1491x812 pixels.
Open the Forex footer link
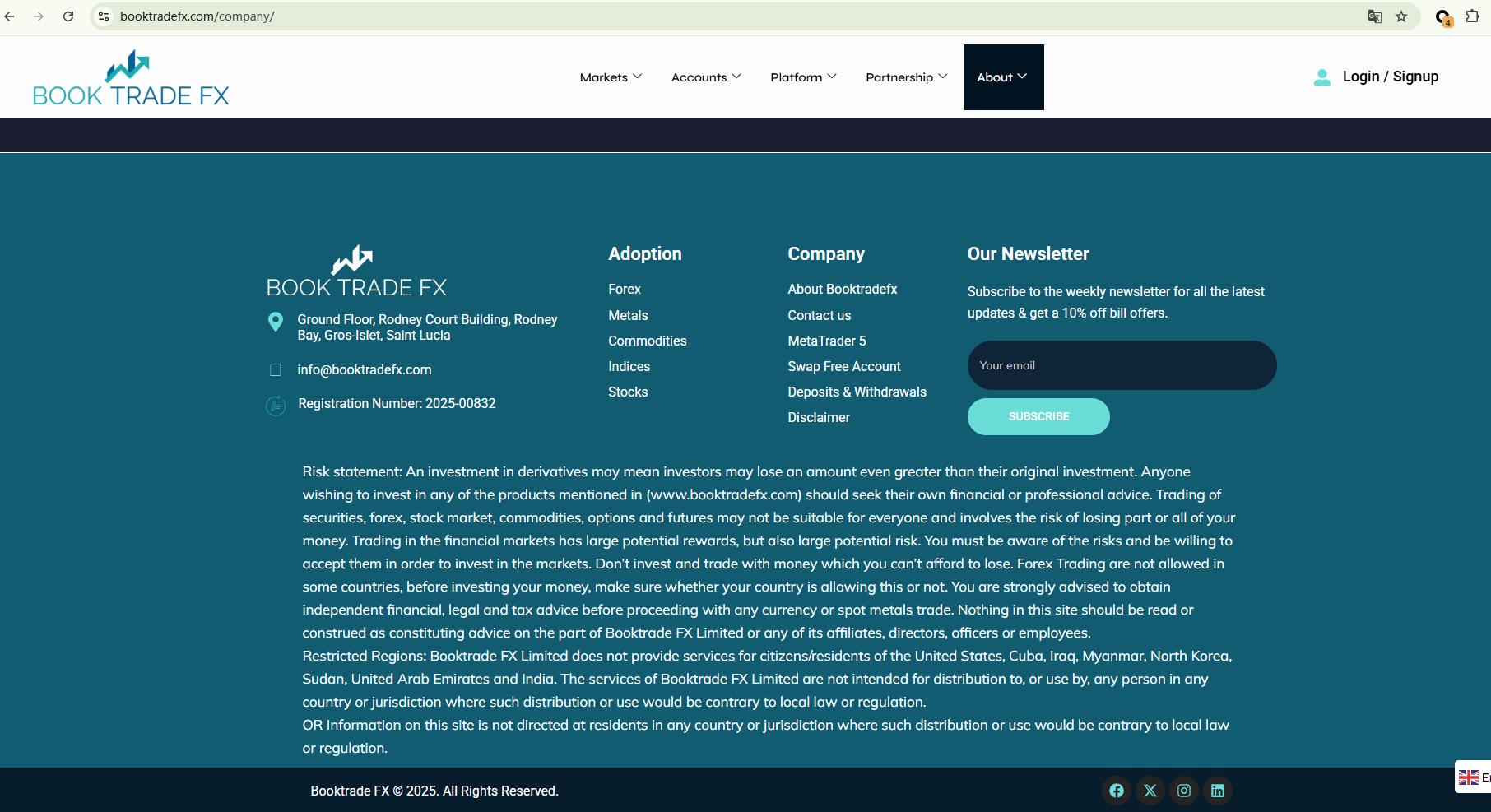click(625, 290)
